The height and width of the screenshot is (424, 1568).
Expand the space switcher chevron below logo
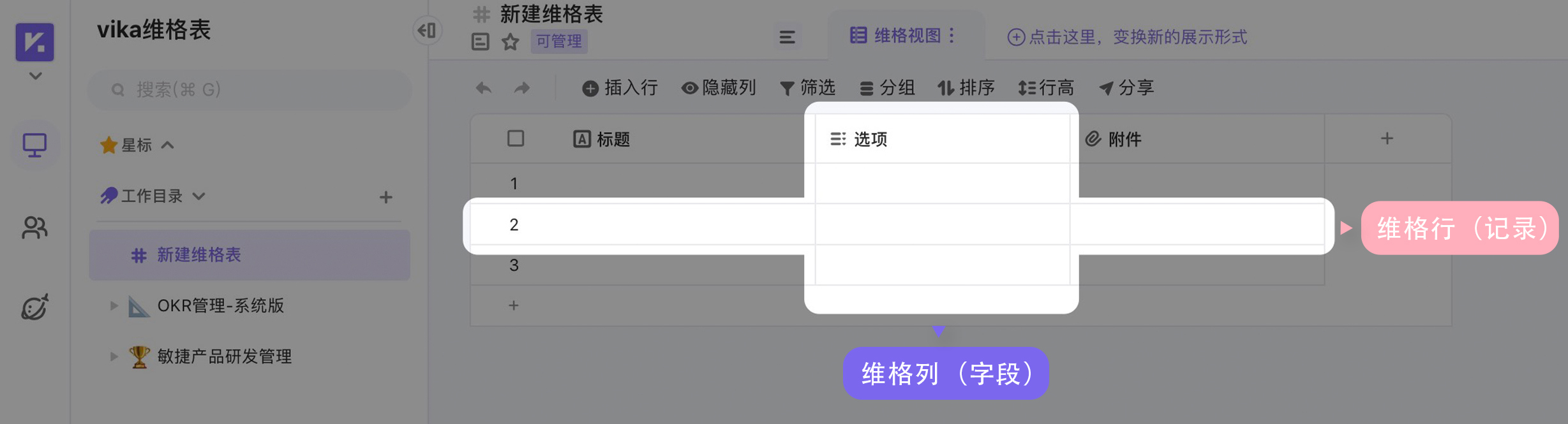pyautogui.click(x=36, y=76)
